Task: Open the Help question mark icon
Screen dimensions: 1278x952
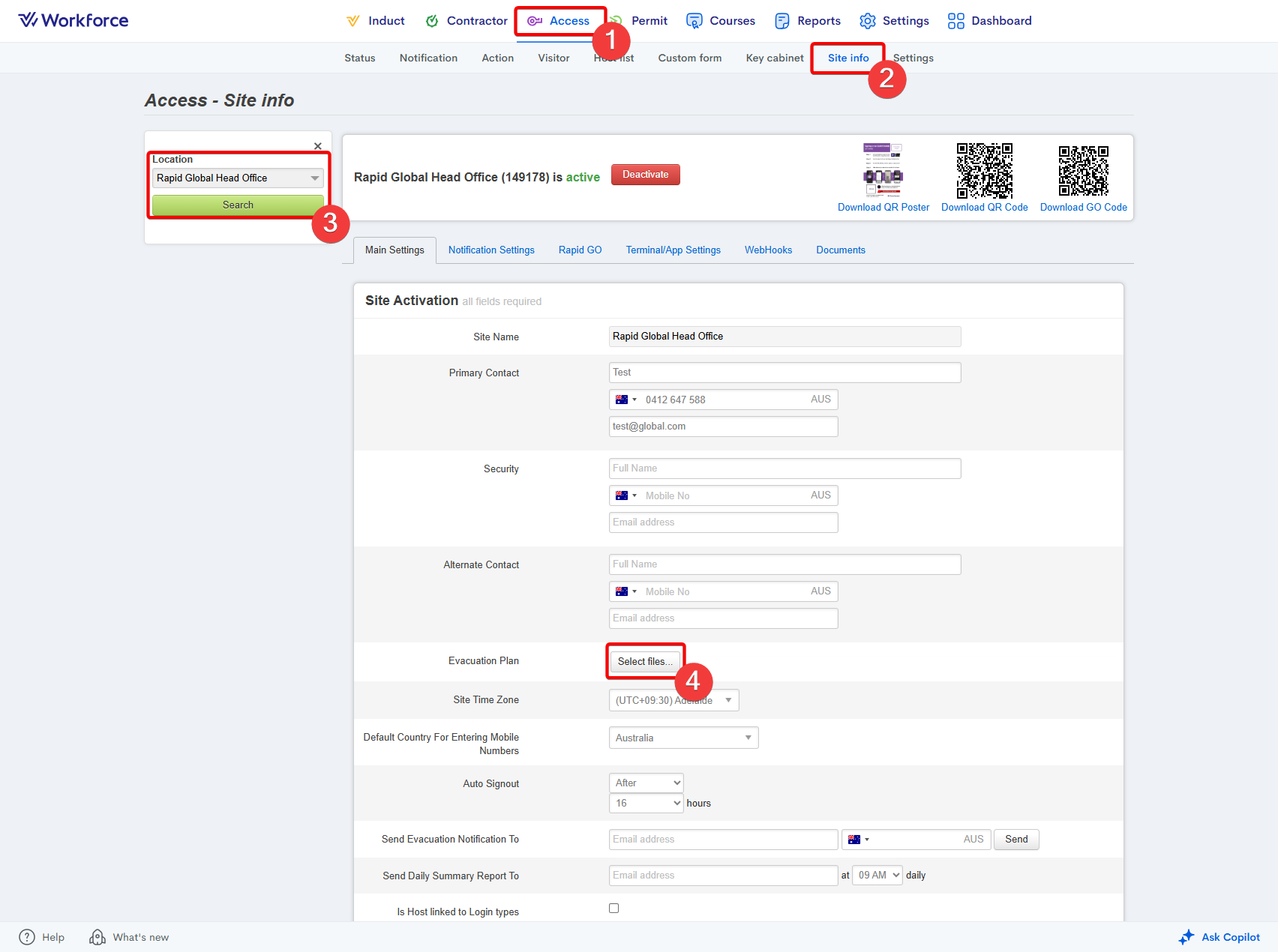Action: (27, 937)
